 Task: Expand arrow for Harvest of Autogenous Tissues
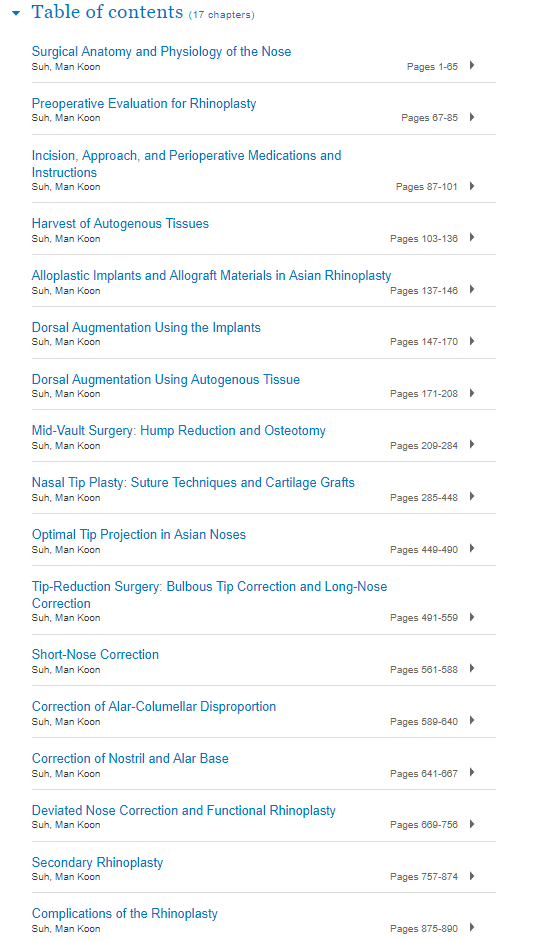472,238
